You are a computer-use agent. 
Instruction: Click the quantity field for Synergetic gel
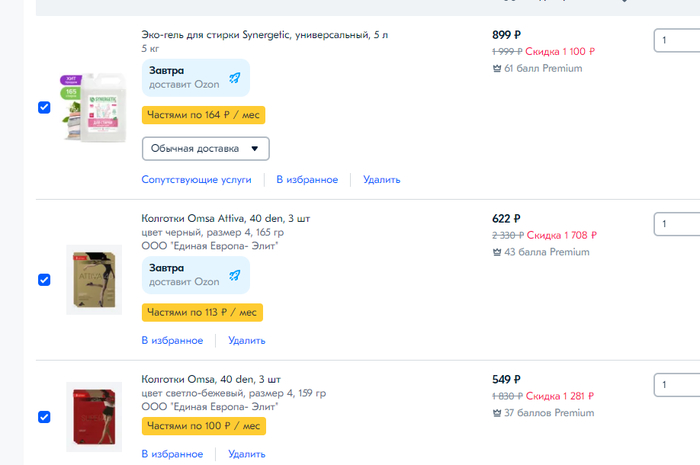676,41
